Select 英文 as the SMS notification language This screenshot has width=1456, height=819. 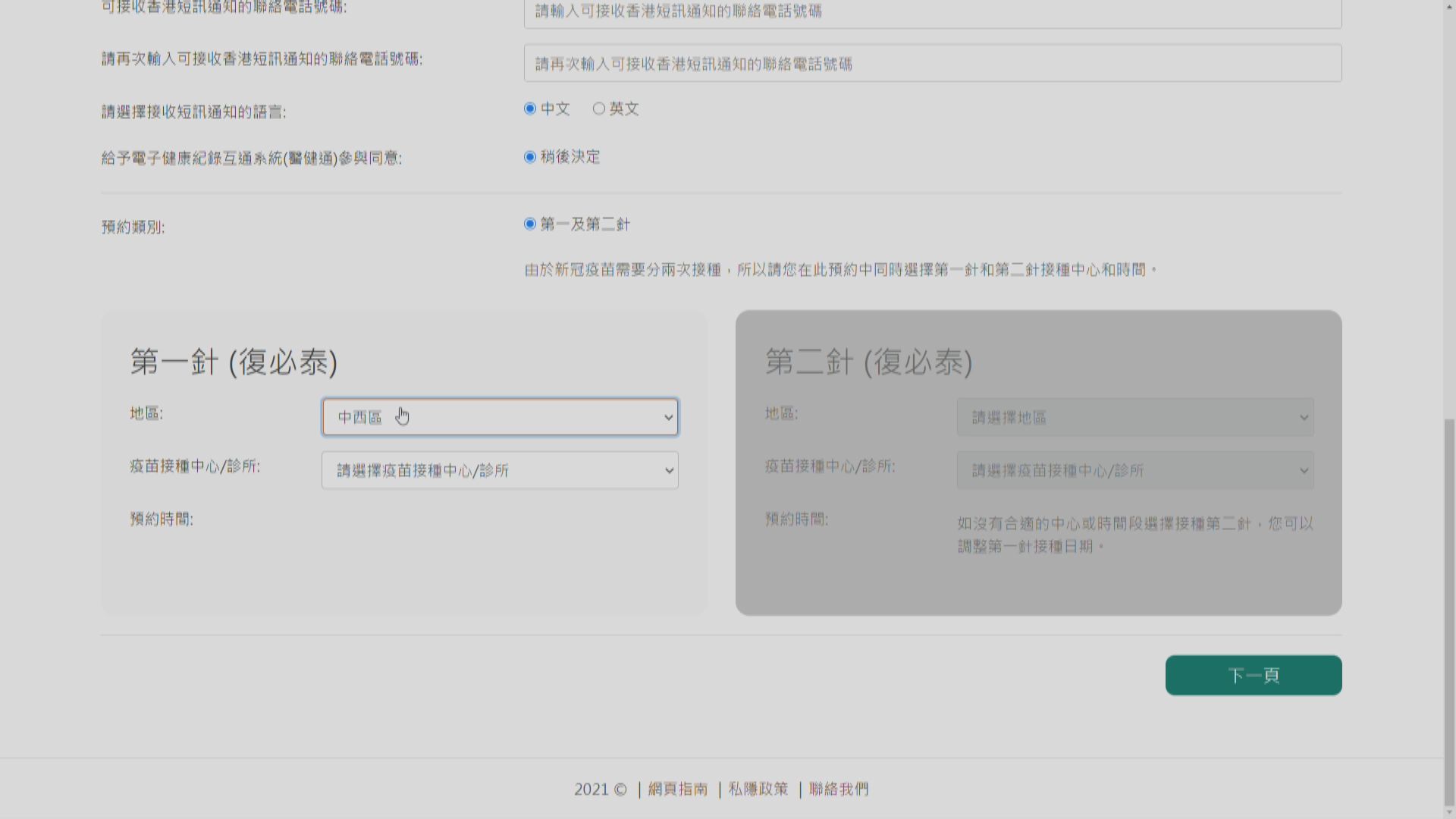598,108
